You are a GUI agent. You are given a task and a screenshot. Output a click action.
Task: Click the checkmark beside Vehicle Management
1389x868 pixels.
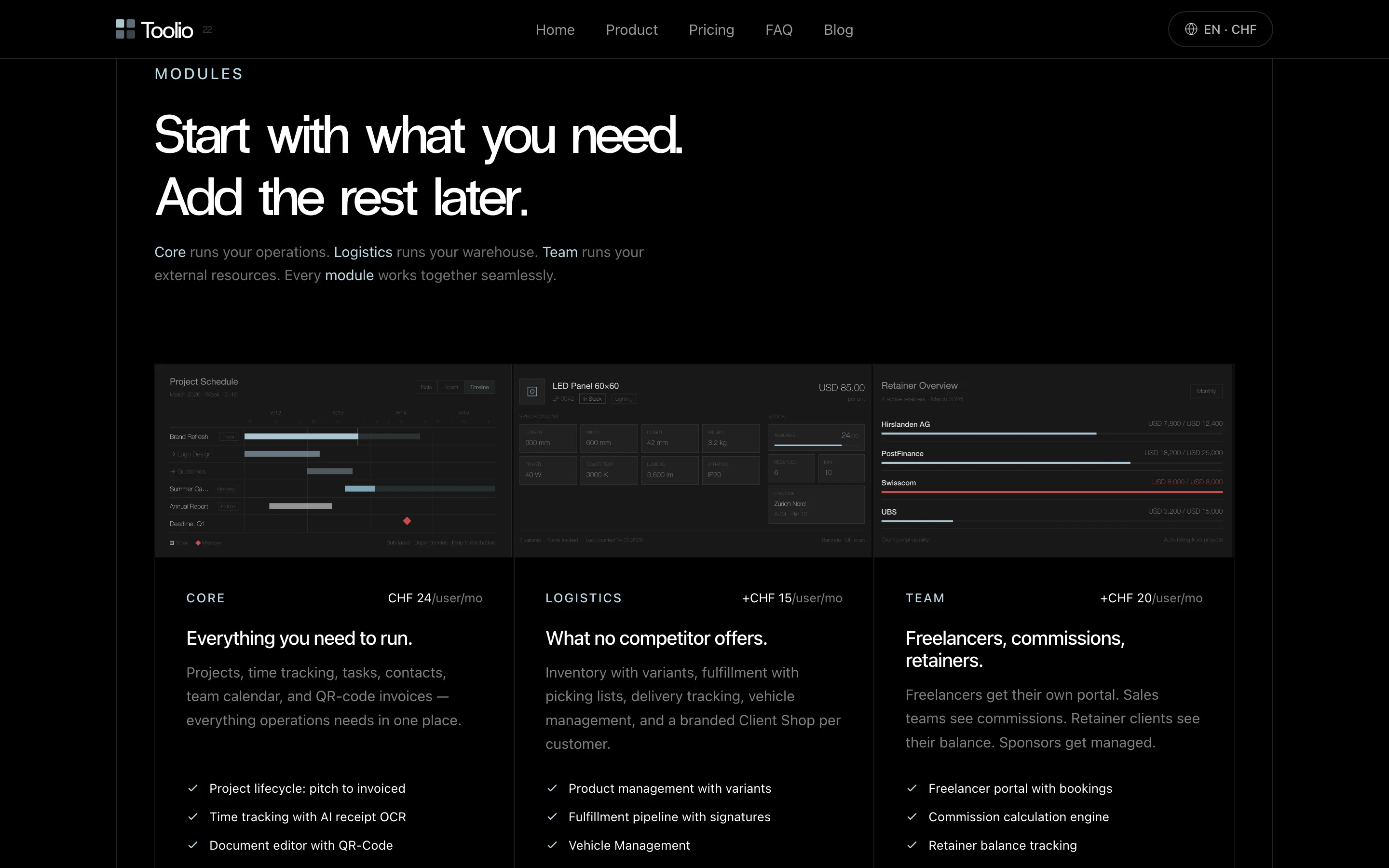tap(553, 845)
